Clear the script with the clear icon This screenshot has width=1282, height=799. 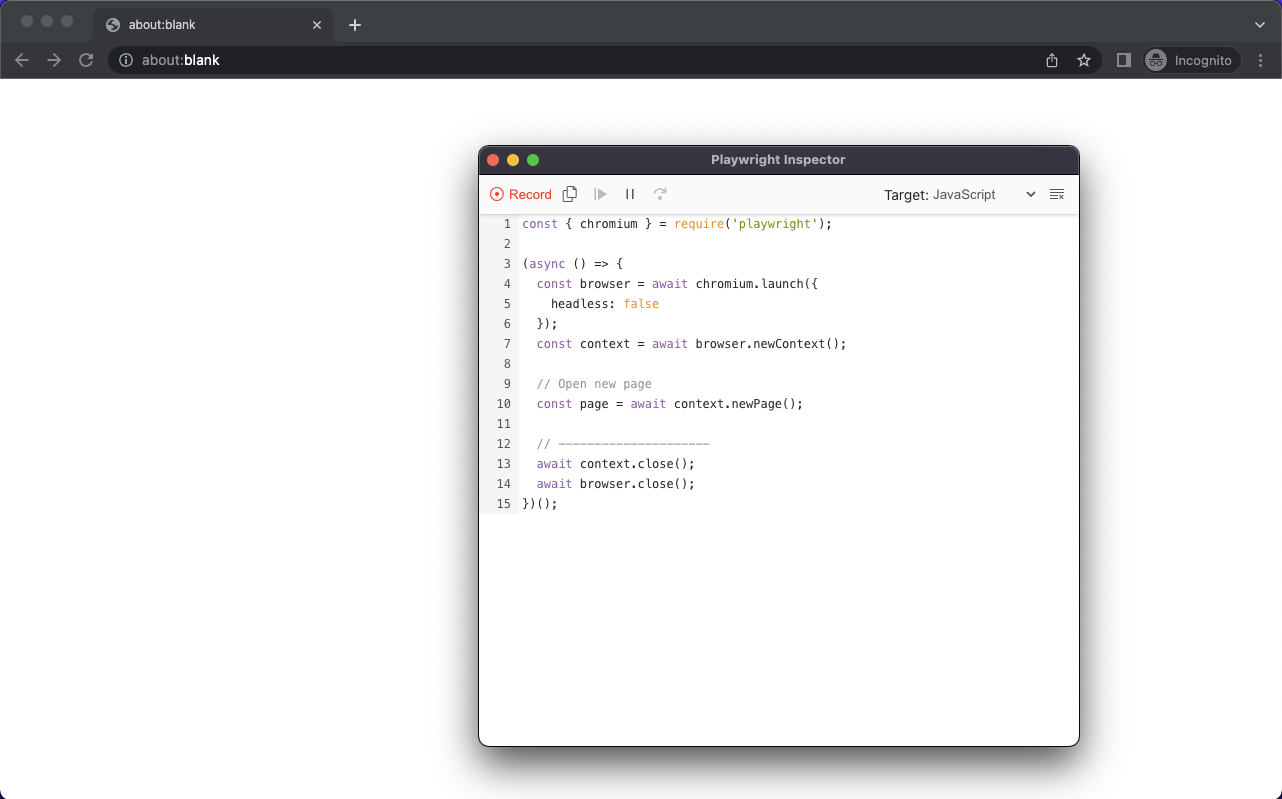[1057, 194]
